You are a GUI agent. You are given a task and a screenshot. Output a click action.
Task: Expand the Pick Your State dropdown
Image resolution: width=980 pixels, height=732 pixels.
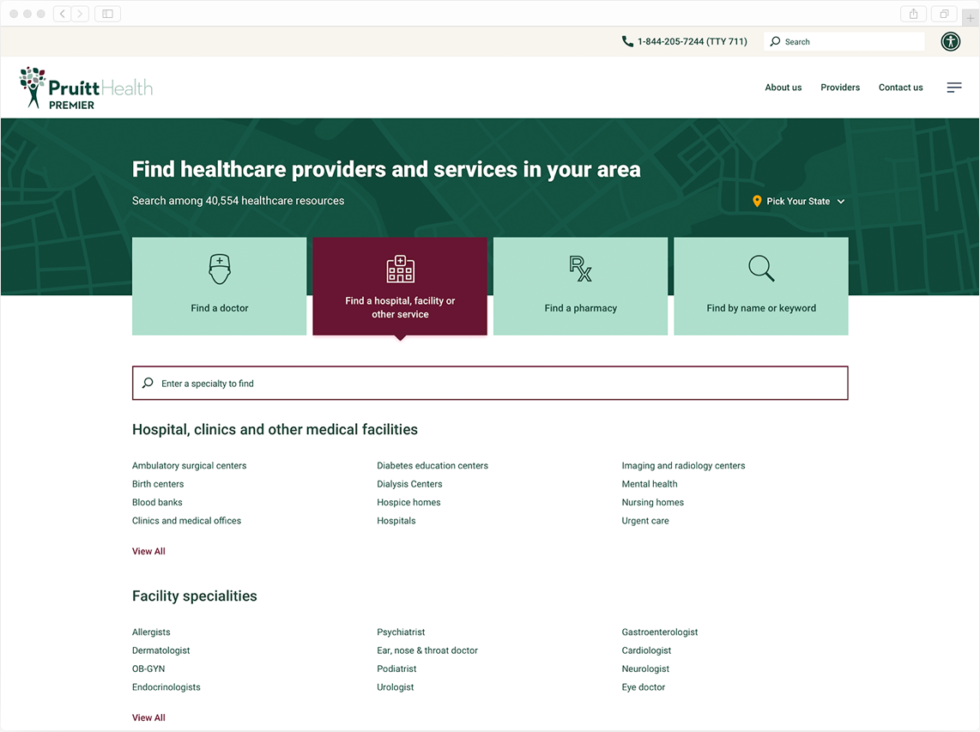800,201
